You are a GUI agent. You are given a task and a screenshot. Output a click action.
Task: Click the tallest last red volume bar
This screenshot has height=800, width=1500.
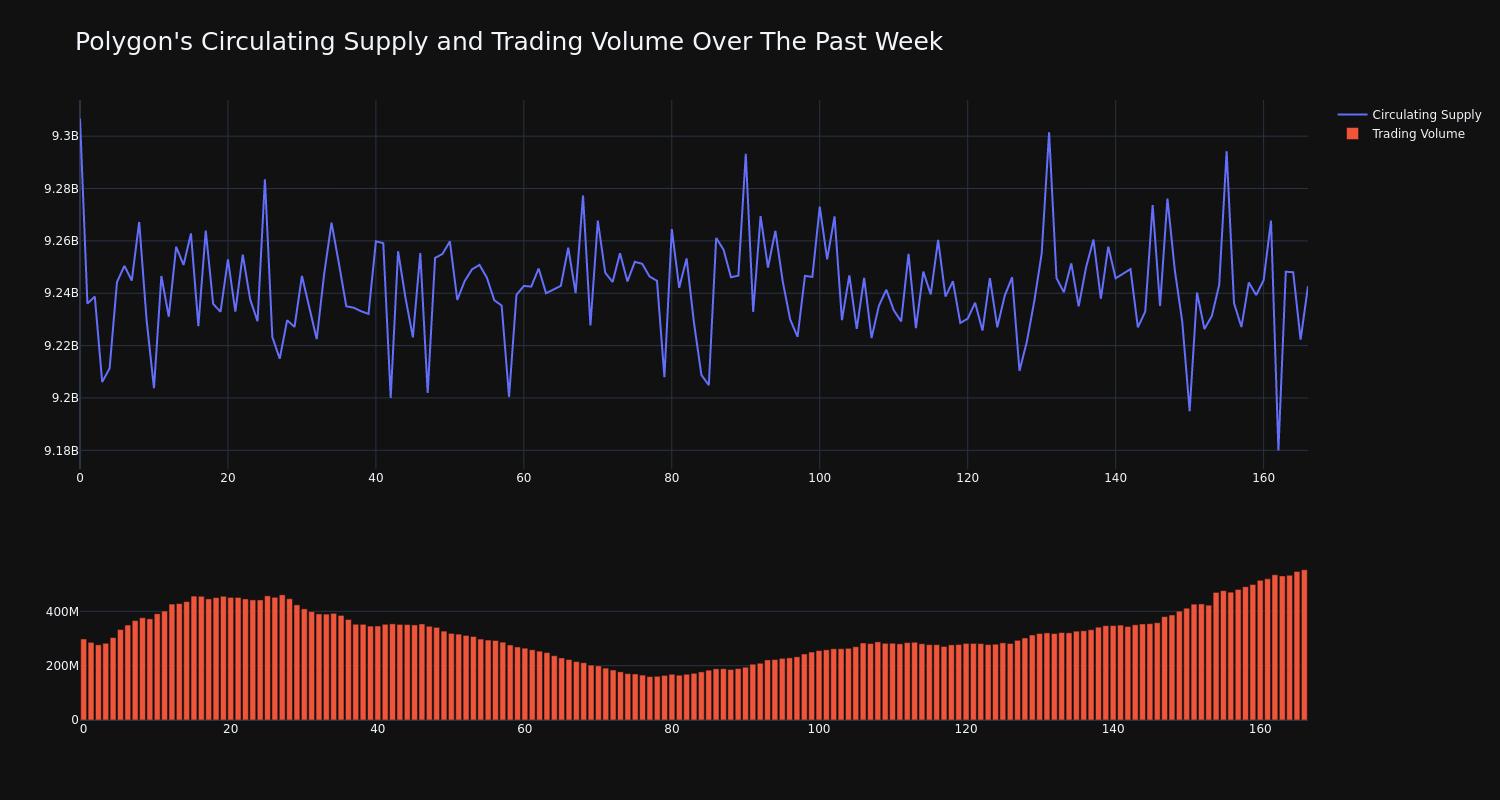point(1304,645)
